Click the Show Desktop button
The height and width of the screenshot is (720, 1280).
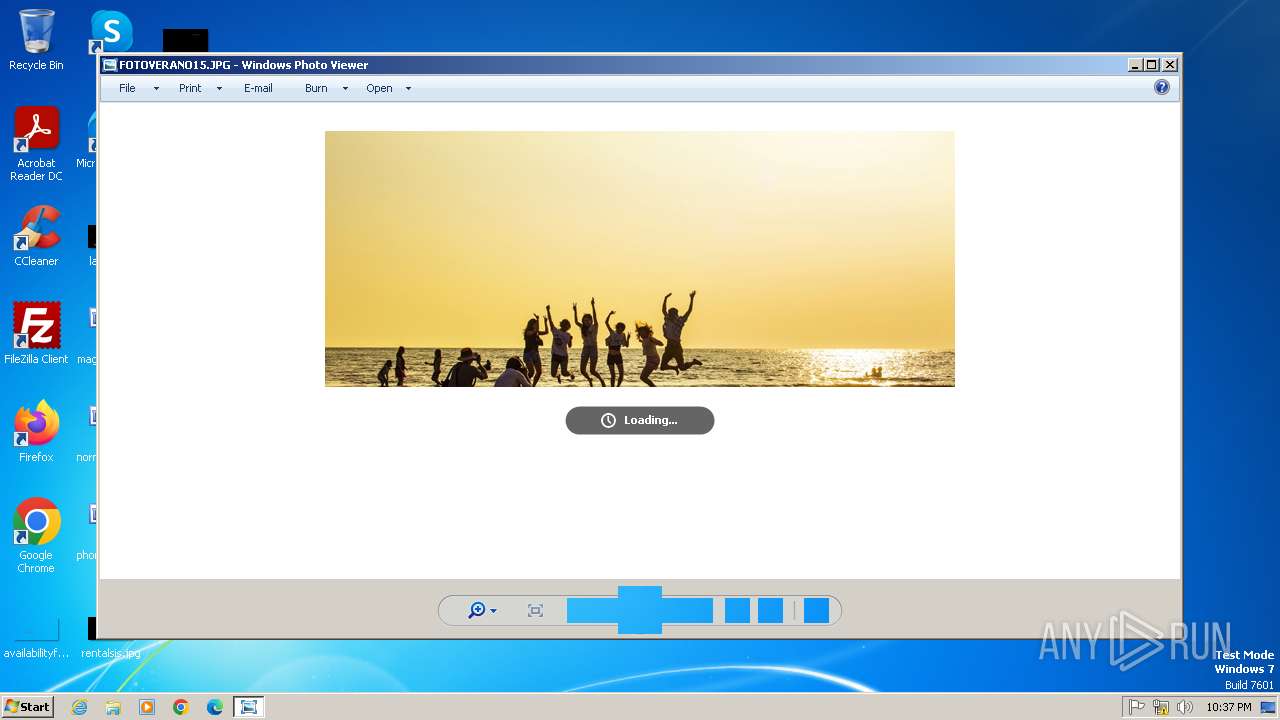pos(1269,707)
